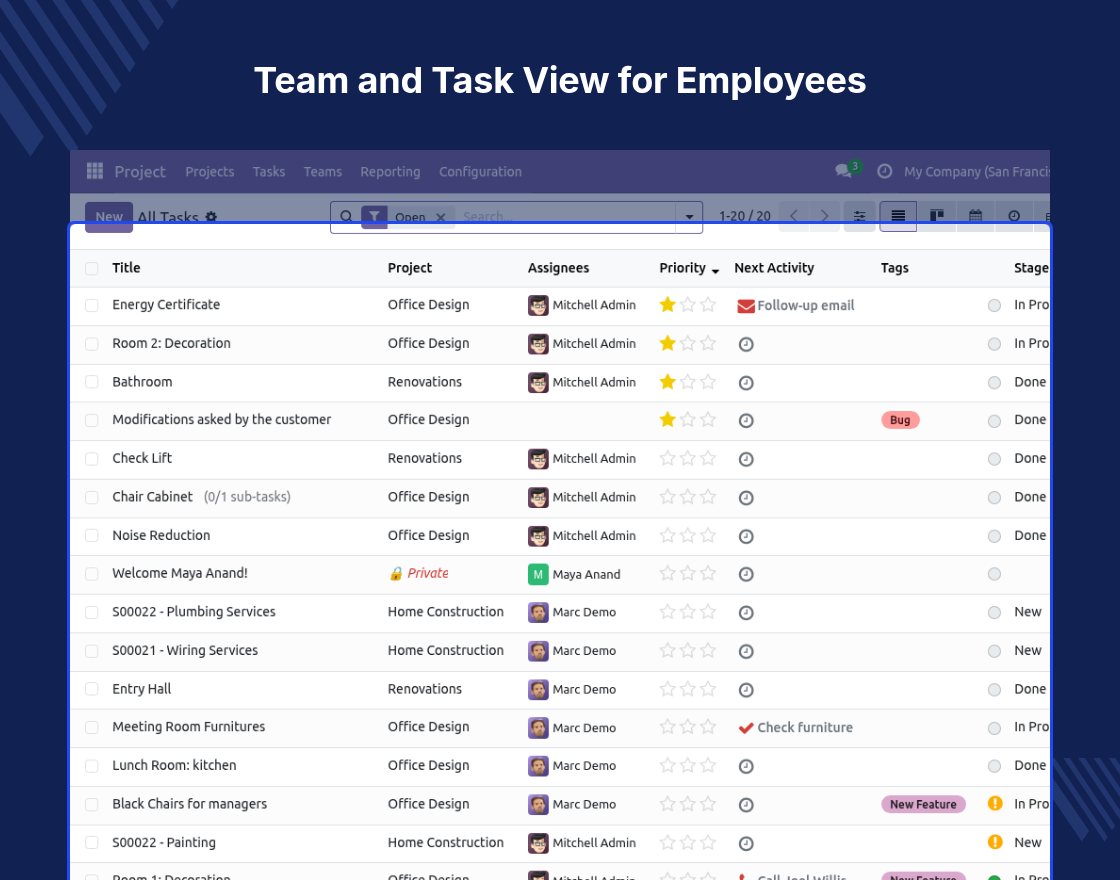The height and width of the screenshot is (880, 1120).
Task: Open state selector circle on Energy Certificate row
Action: (x=994, y=306)
